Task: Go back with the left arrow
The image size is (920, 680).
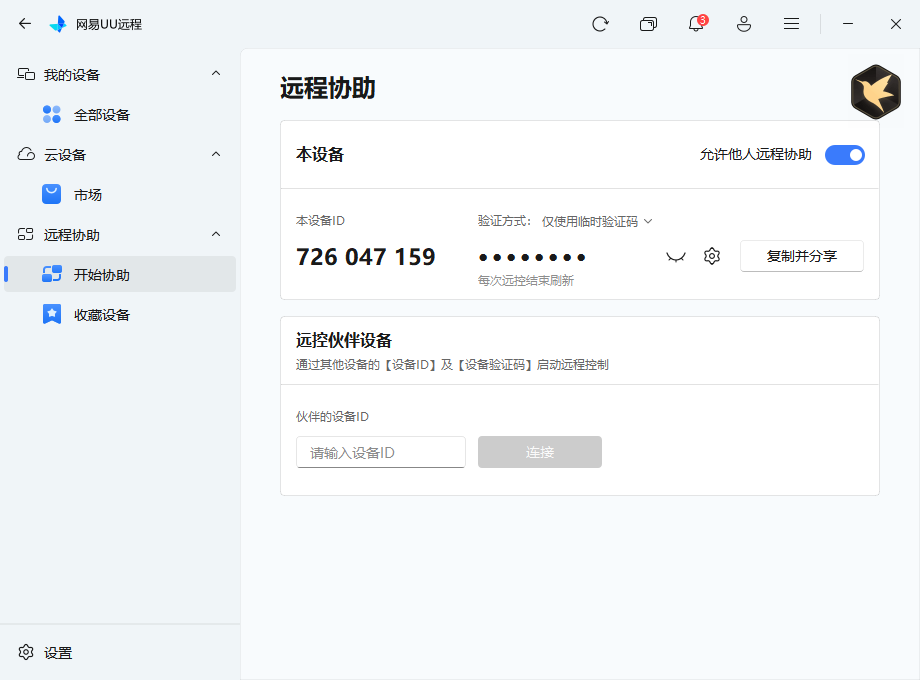Action: click(25, 24)
